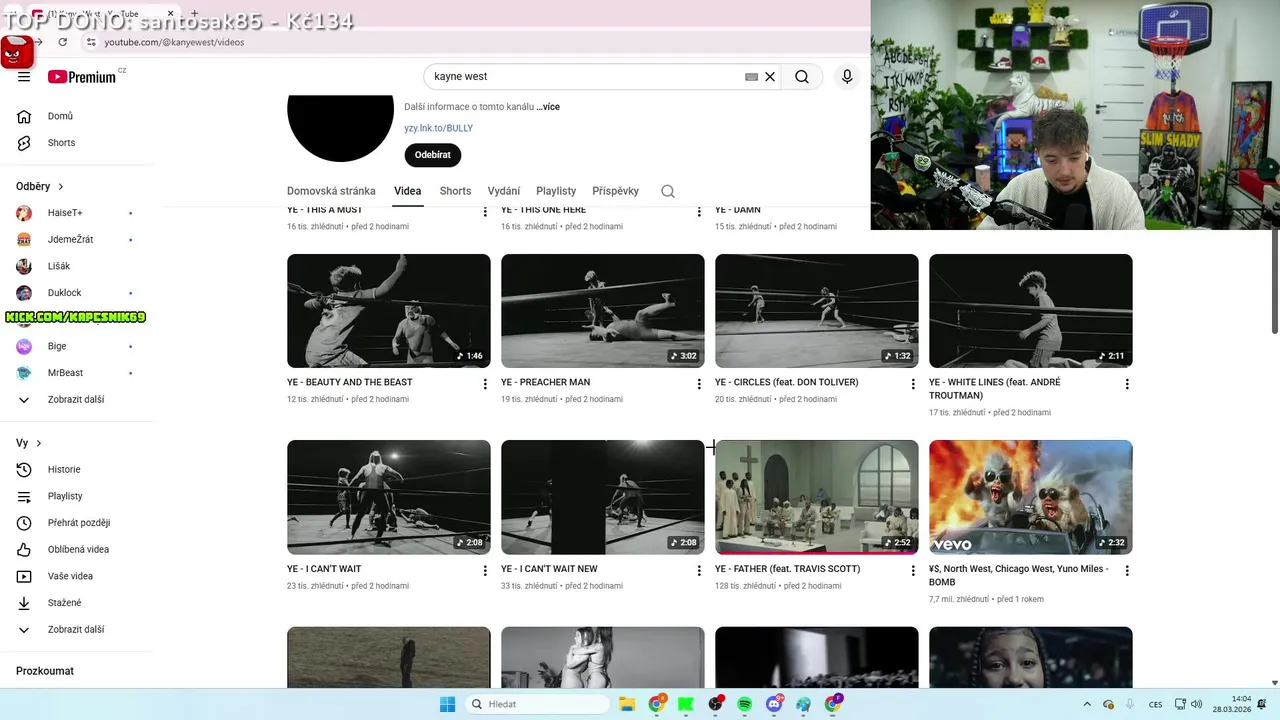This screenshot has width=1280, height=720.
Task: Go to YouTube Premium home logo
Action: tap(82, 77)
